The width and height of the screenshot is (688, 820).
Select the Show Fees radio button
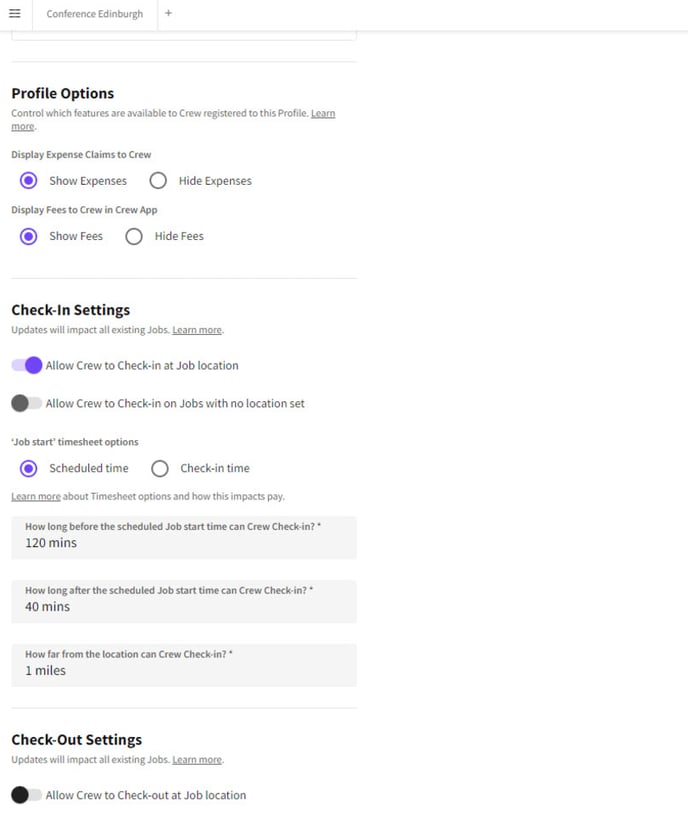[x=29, y=236]
